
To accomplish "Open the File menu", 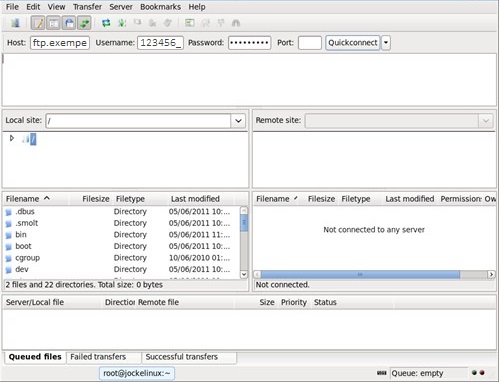I will click(x=12, y=7).
